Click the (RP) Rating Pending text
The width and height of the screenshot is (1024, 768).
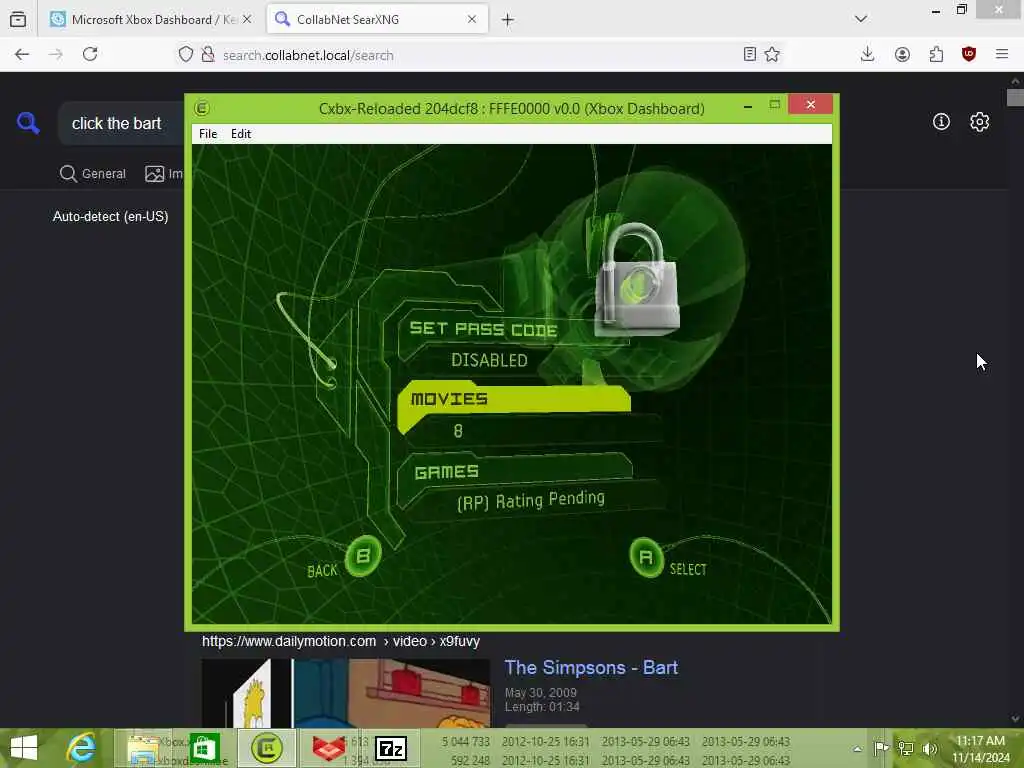tap(530, 501)
